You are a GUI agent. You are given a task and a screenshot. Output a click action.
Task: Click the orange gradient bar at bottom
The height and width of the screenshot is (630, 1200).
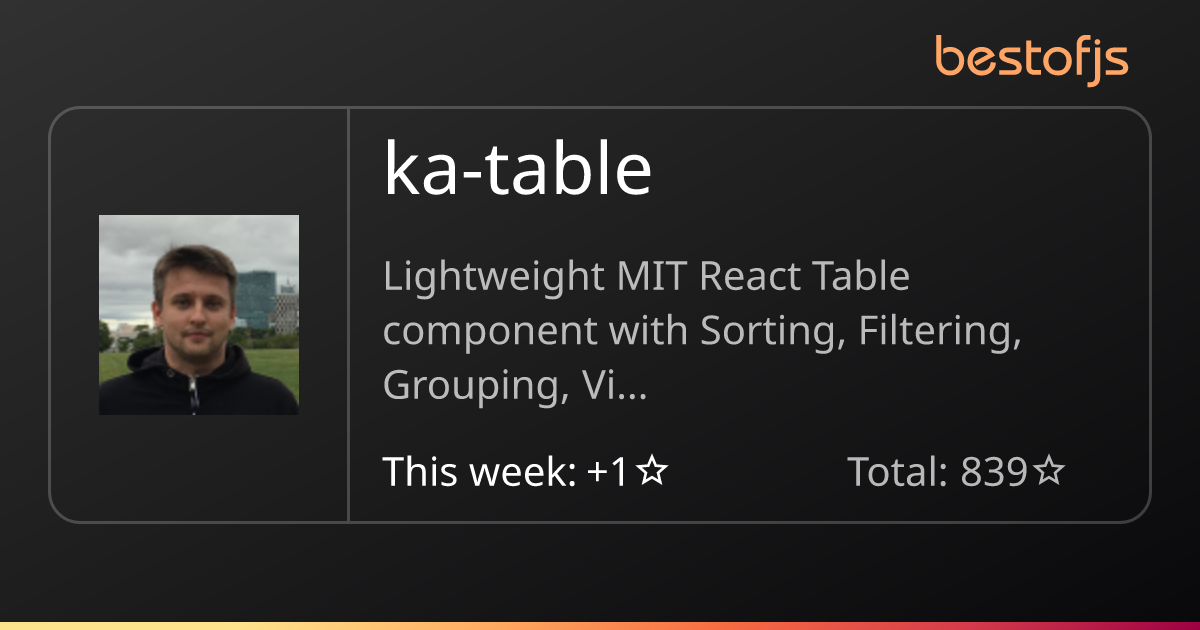[x=600, y=626]
